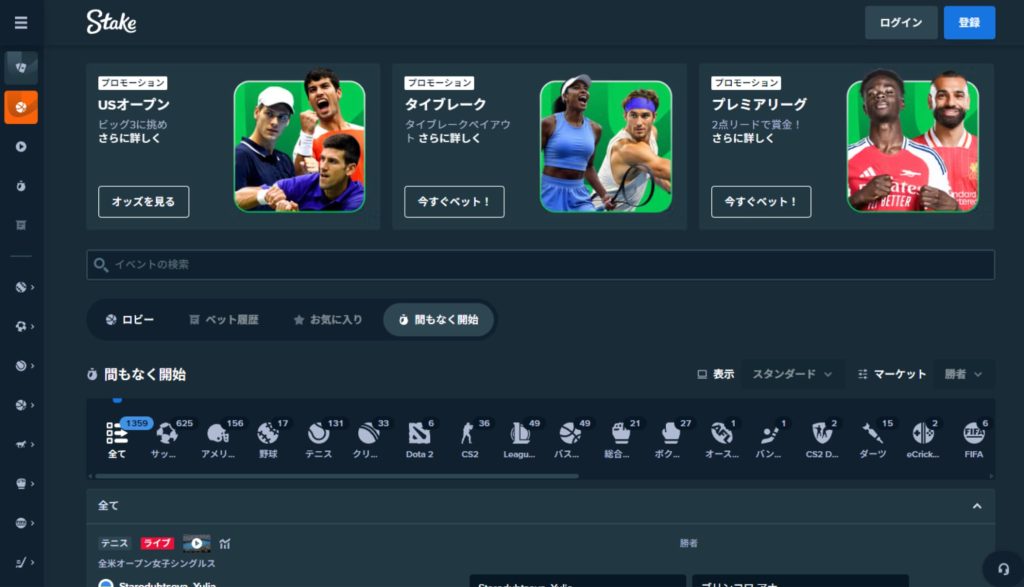Open さらに詳しく link in タイブレーク promo
Image resolution: width=1024 pixels, height=587 pixels.
point(449,138)
